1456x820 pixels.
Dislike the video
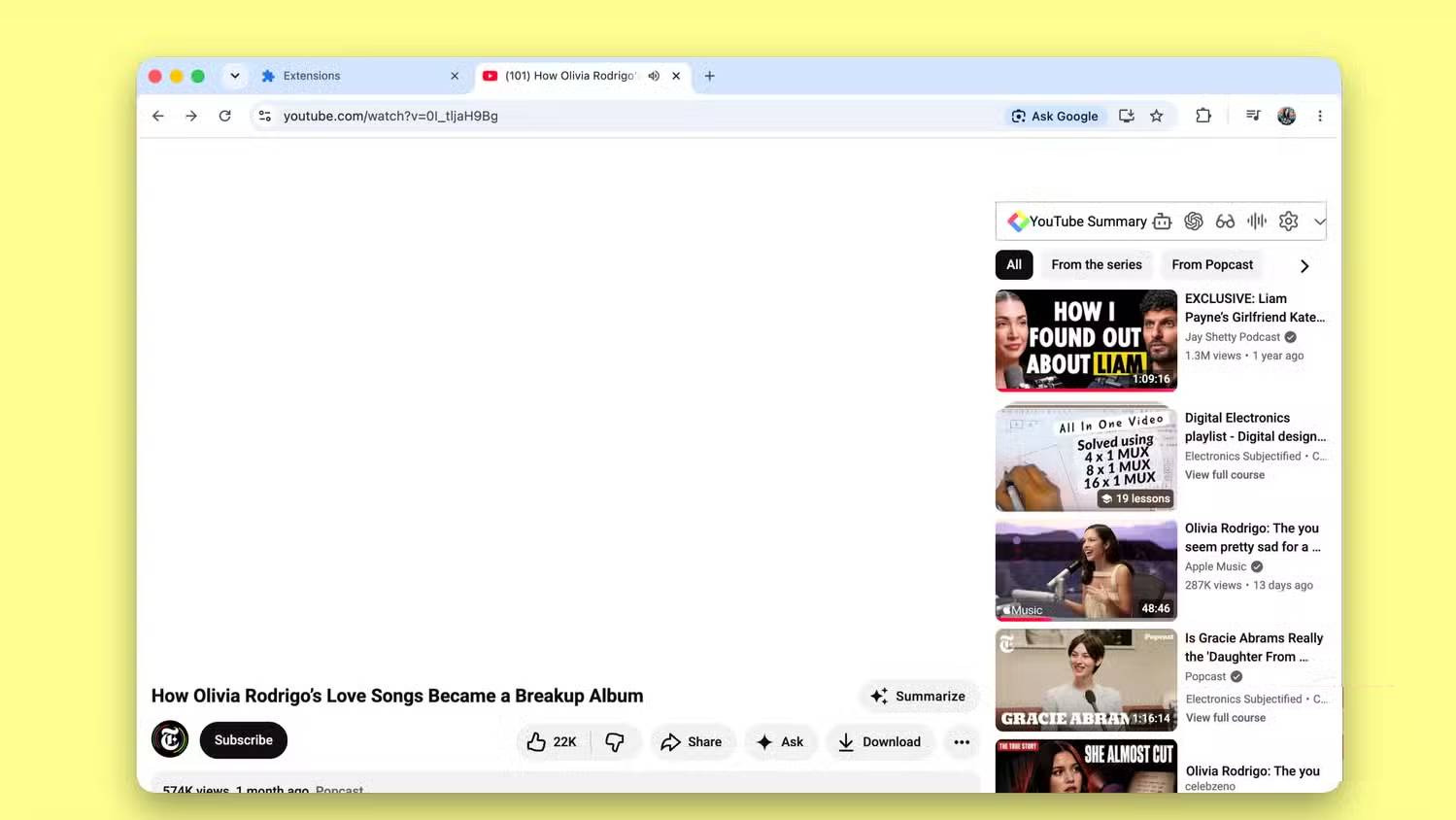click(x=615, y=742)
